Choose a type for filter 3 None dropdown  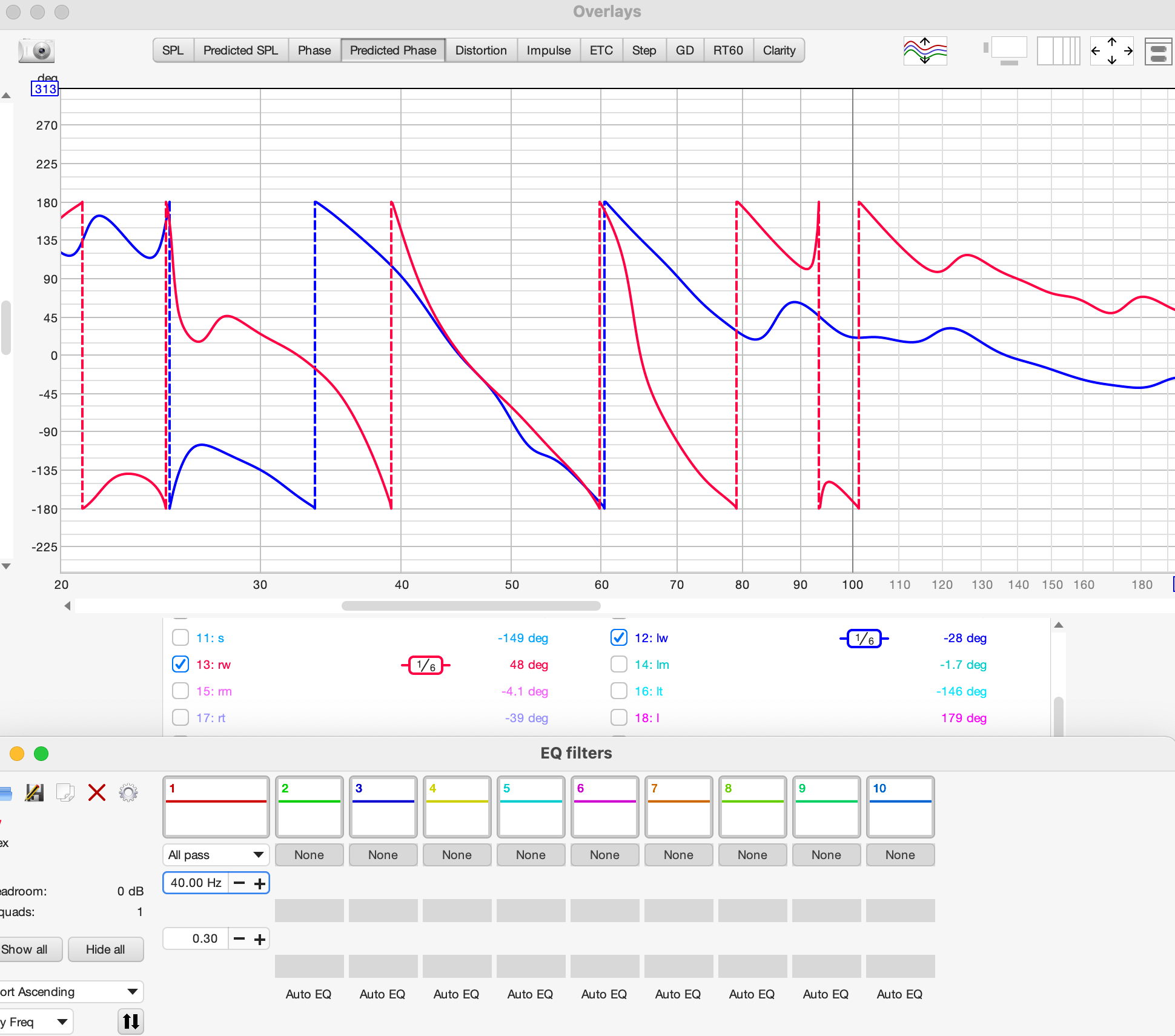(x=383, y=855)
